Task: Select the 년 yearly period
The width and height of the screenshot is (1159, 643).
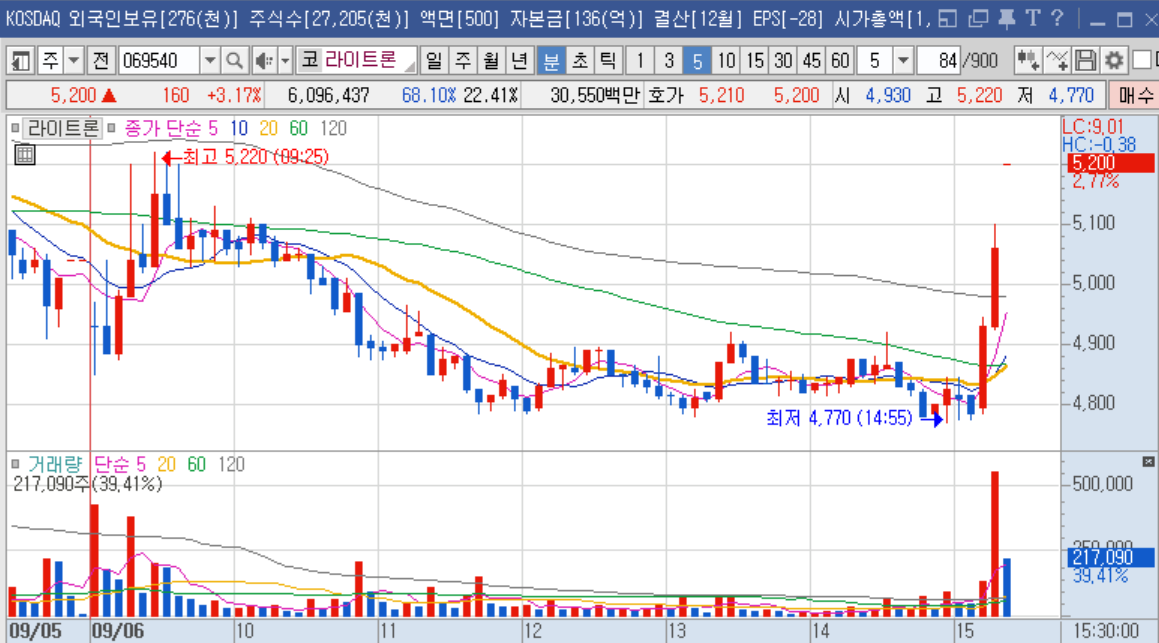Action: 520,61
